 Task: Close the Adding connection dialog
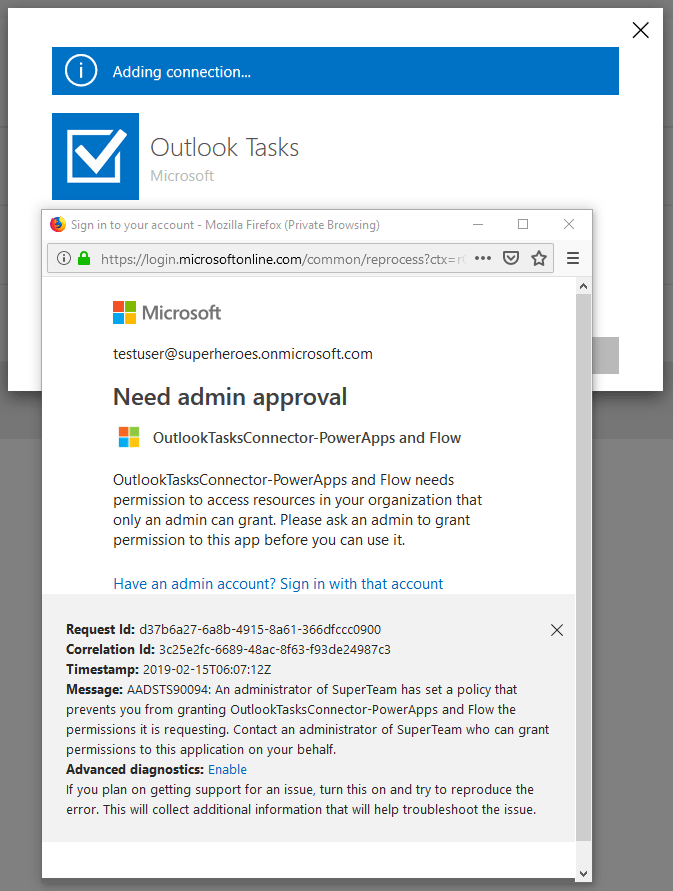tap(641, 30)
